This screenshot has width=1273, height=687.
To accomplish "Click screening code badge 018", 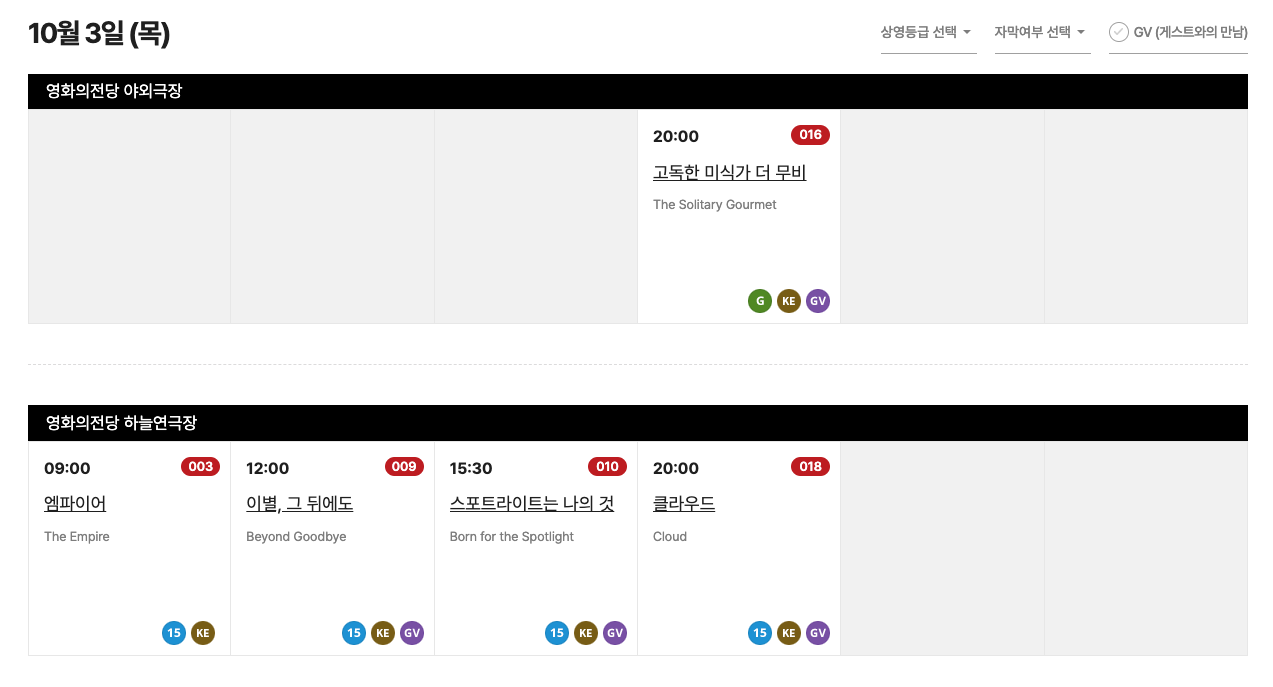I will [810, 467].
